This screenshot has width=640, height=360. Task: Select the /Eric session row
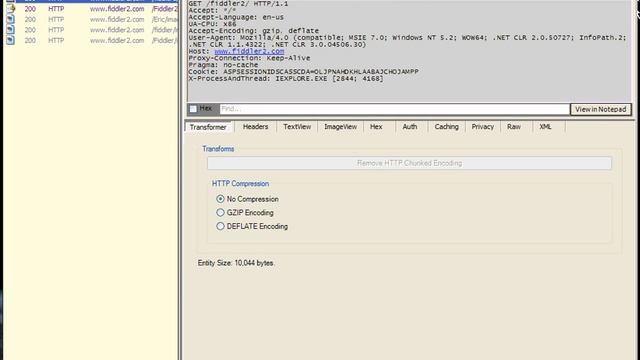[91, 19]
